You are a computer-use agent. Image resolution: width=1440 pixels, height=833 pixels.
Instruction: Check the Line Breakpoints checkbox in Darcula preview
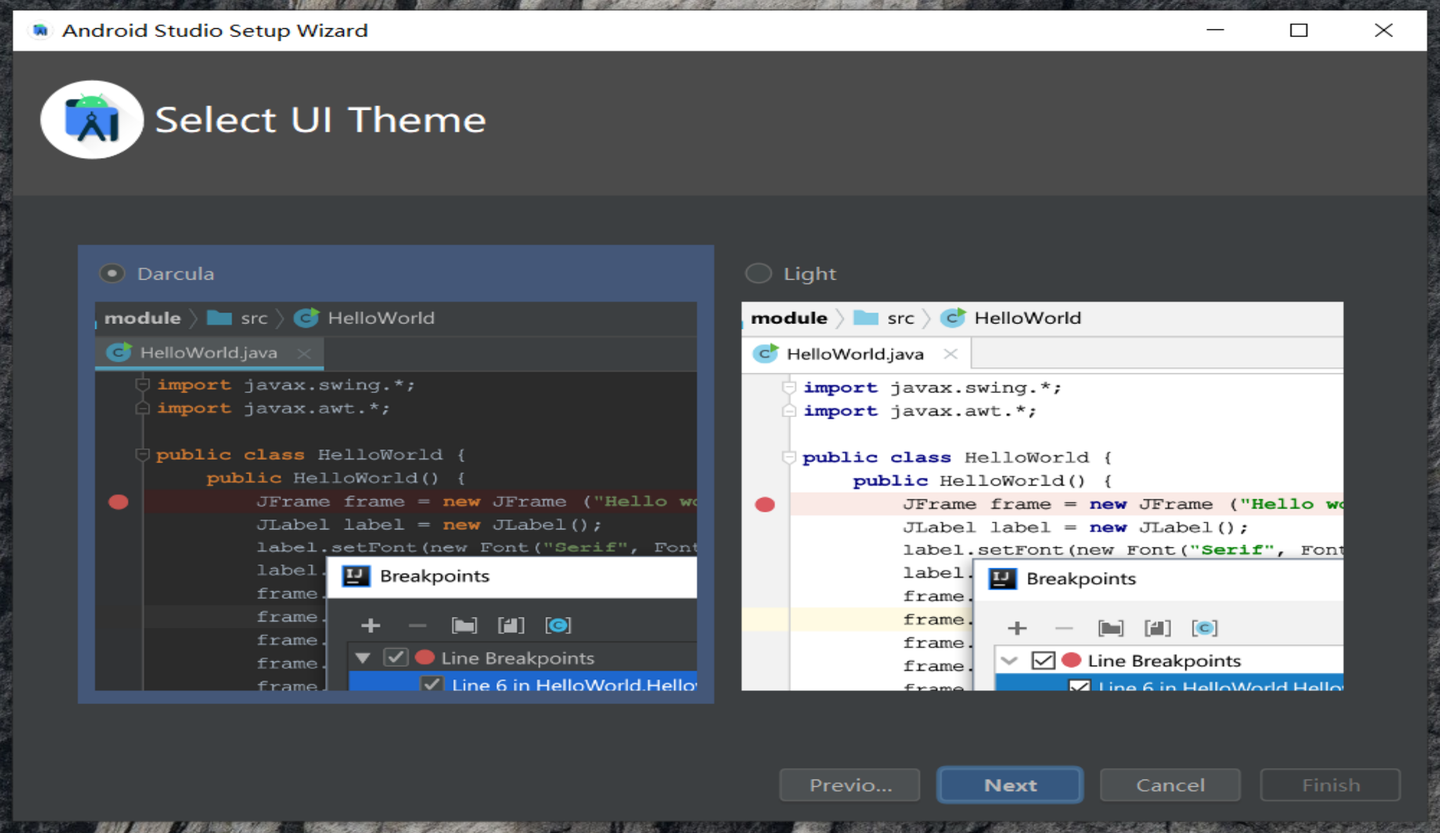coord(396,657)
